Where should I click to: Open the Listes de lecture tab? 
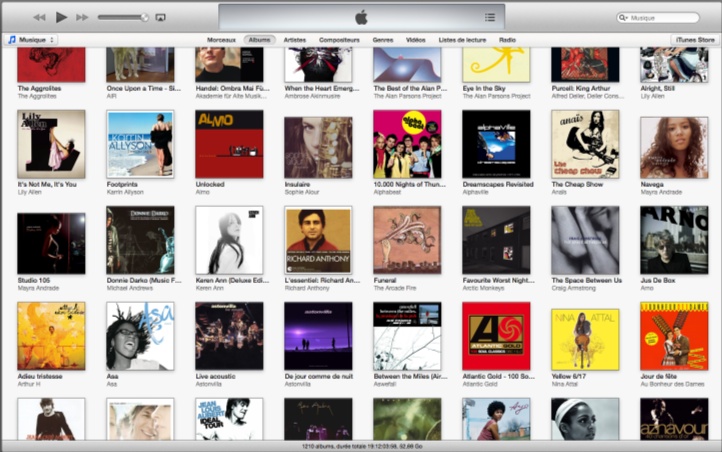point(462,40)
